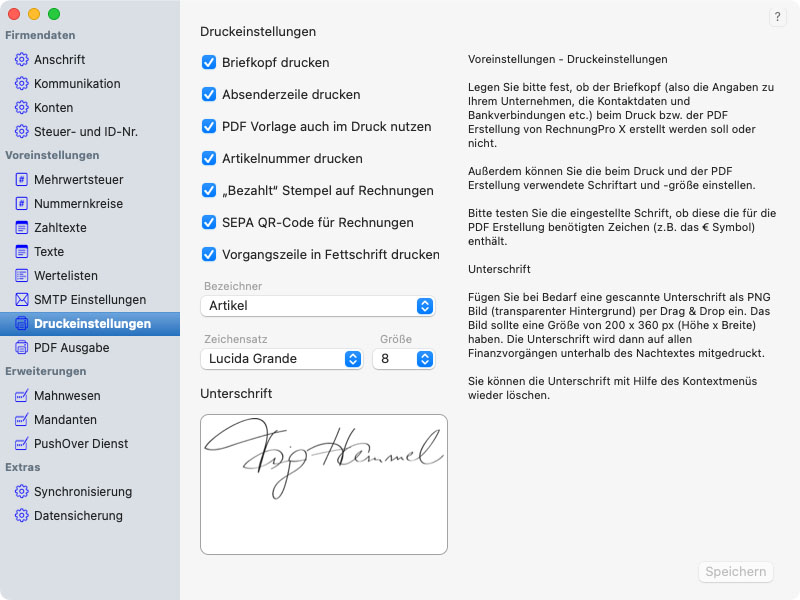Screen dimensions: 800x600
Task: Click the envelope icon for SMTP Einstellungen
Action: click(22, 300)
